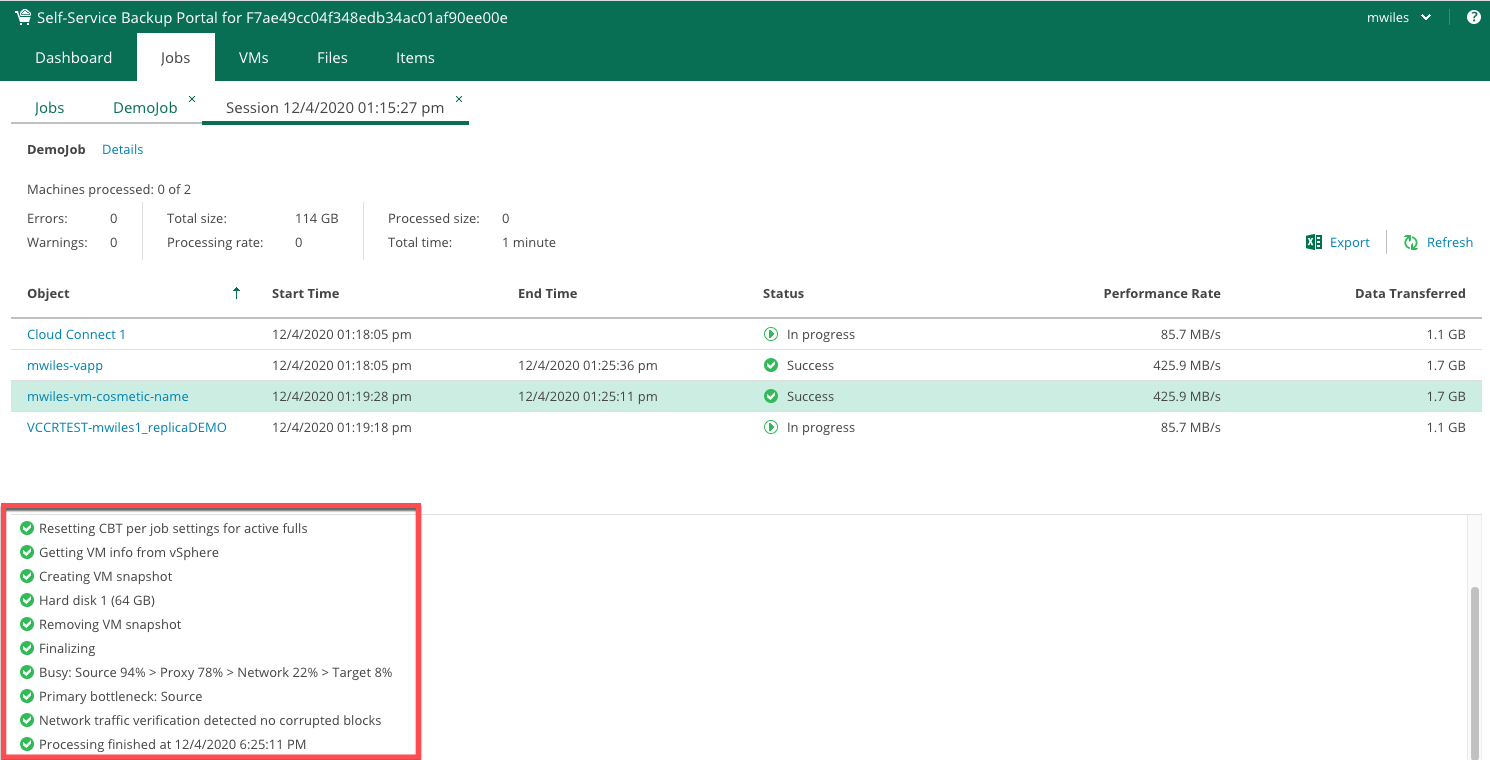The image size is (1490, 760).
Task: Close the Session 12/4/2020 tab
Action: [459, 99]
